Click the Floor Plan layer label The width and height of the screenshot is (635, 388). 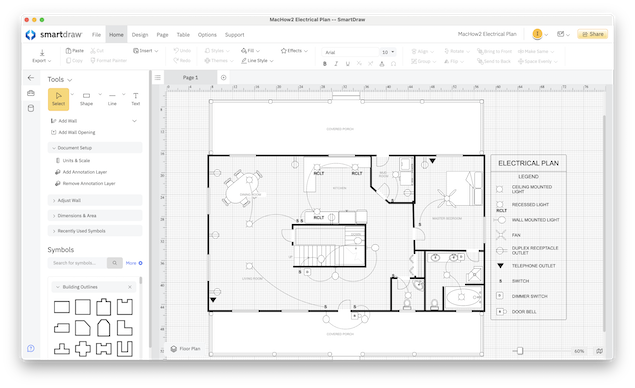click(190, 349)
